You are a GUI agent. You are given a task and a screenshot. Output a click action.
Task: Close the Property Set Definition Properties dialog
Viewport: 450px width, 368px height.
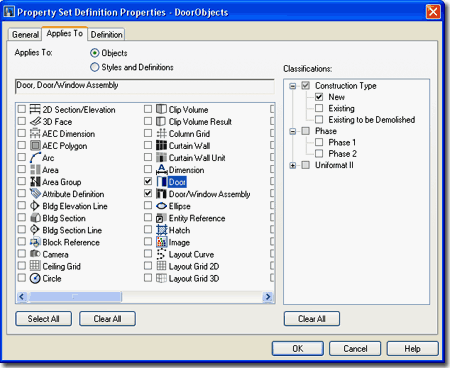(433, 12)
